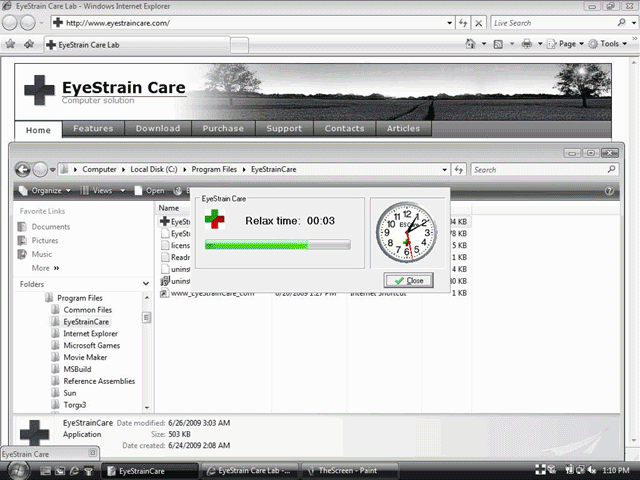Click the EyeStrain application file icon
This screenshot has width=640, height=480.
click(x=164, y=221)
